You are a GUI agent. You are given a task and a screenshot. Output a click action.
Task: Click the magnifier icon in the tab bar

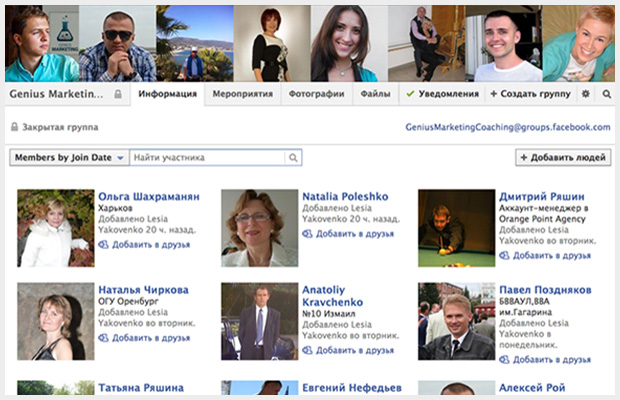(606, 94)
